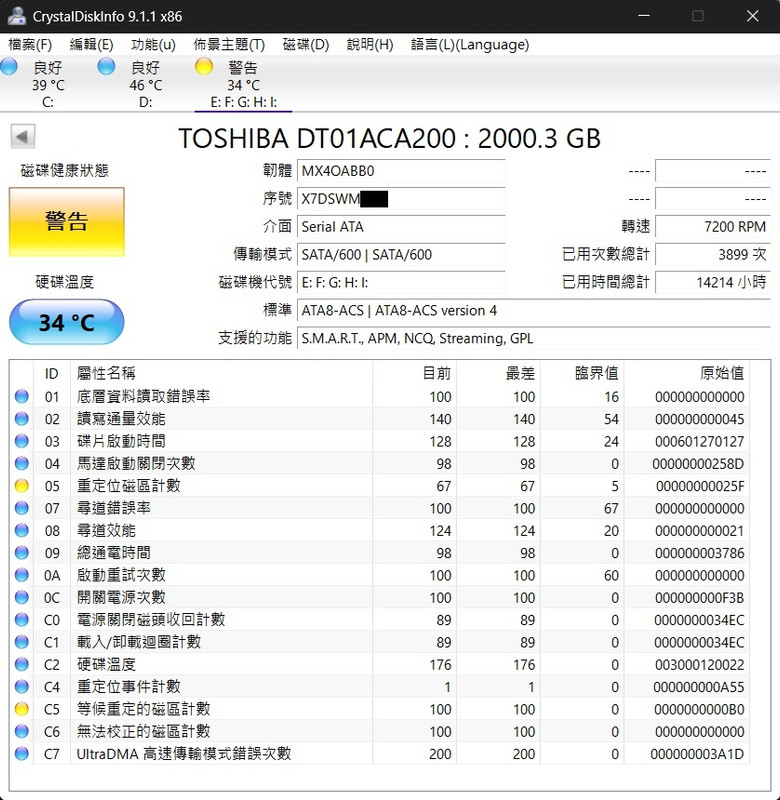Click yellow dot for attribute 05 重定位磁區計數
Screen dimensions: 780x800
pos(21,486)
